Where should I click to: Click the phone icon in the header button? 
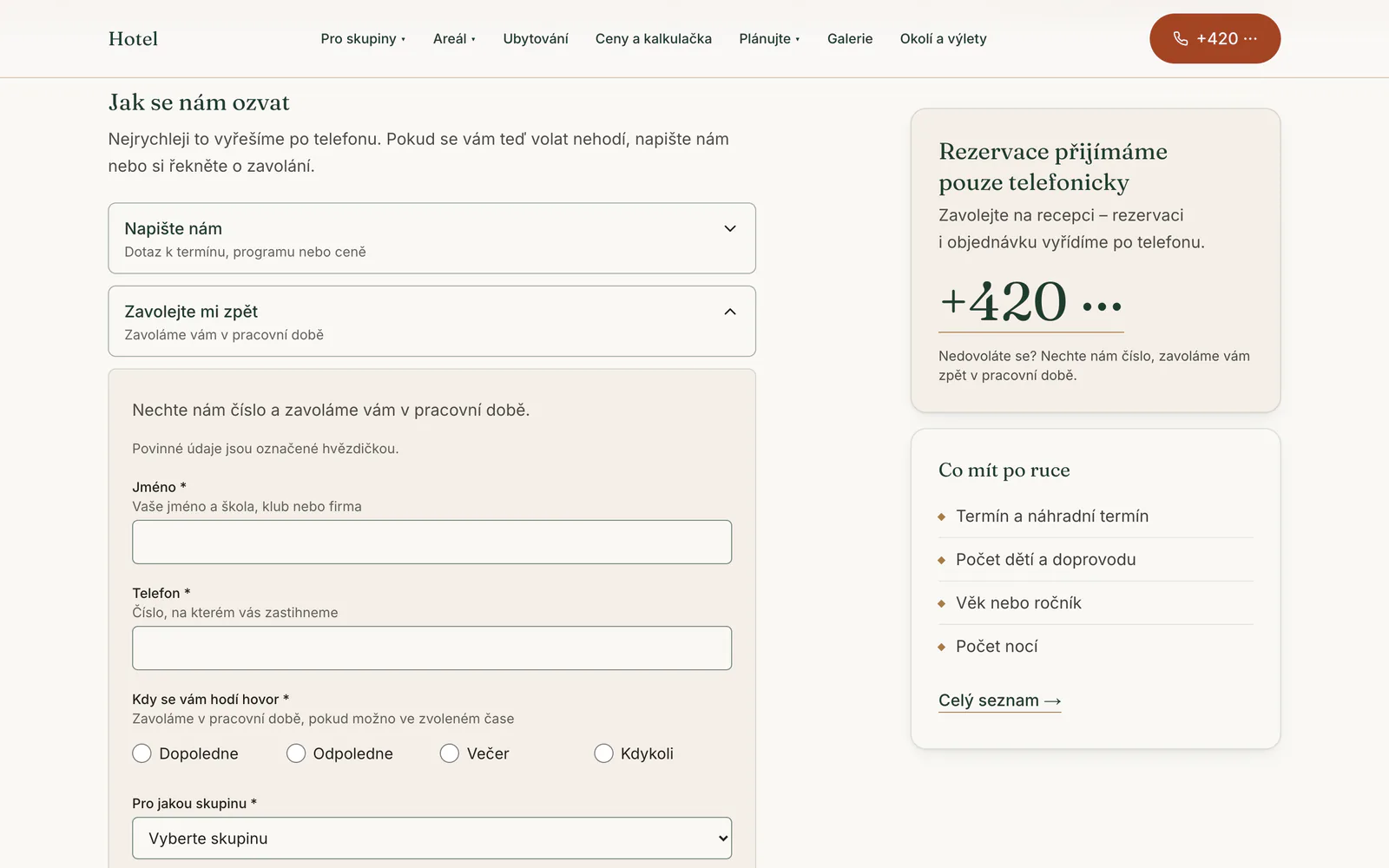pos(1180,38)
